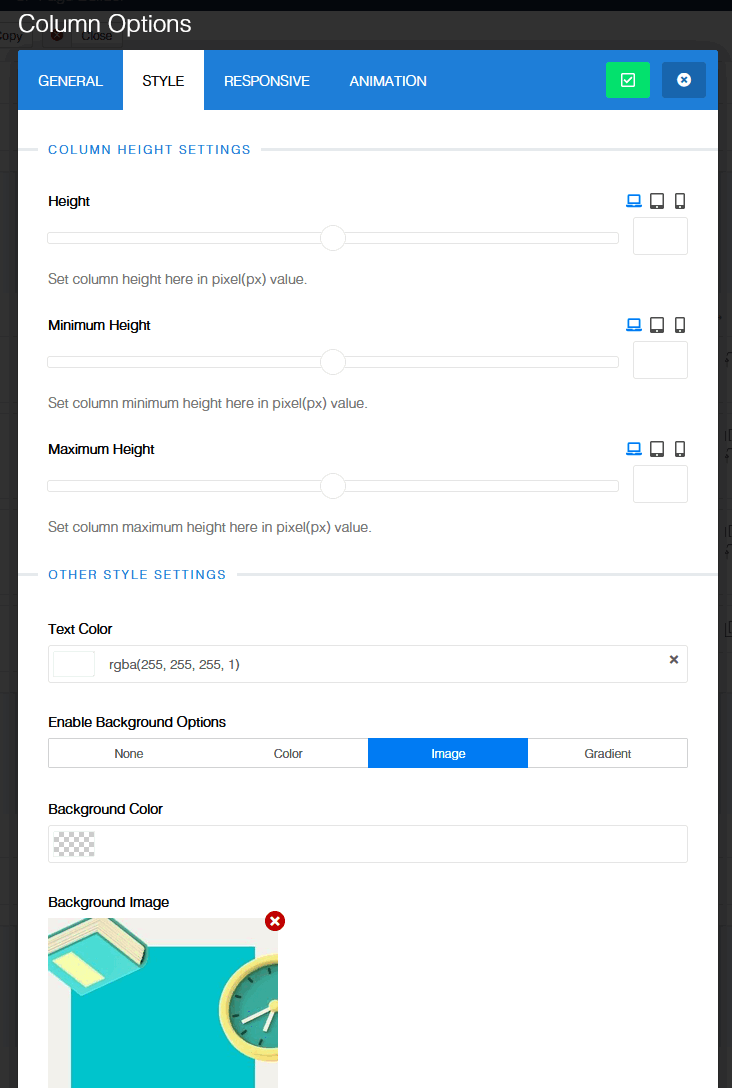Select desktop device icon for Height
The width and height of the screenshot is (732, 1088).
633,201
